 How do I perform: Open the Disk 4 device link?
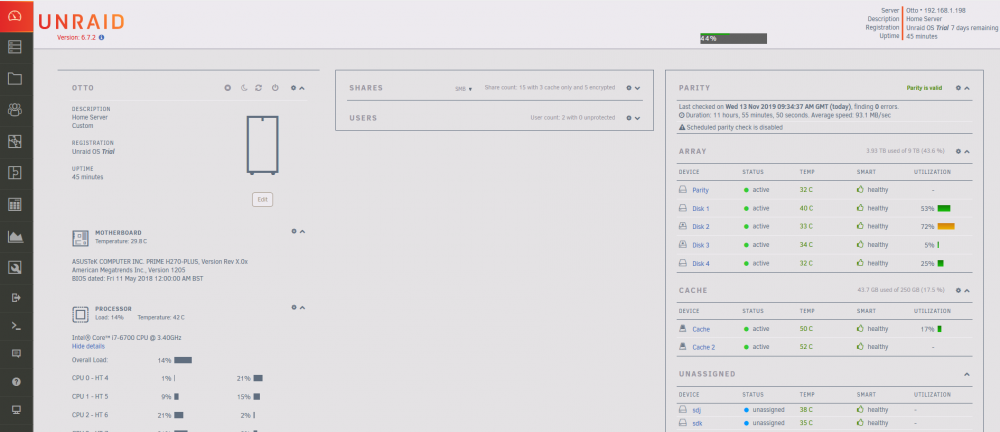point(701,264)
